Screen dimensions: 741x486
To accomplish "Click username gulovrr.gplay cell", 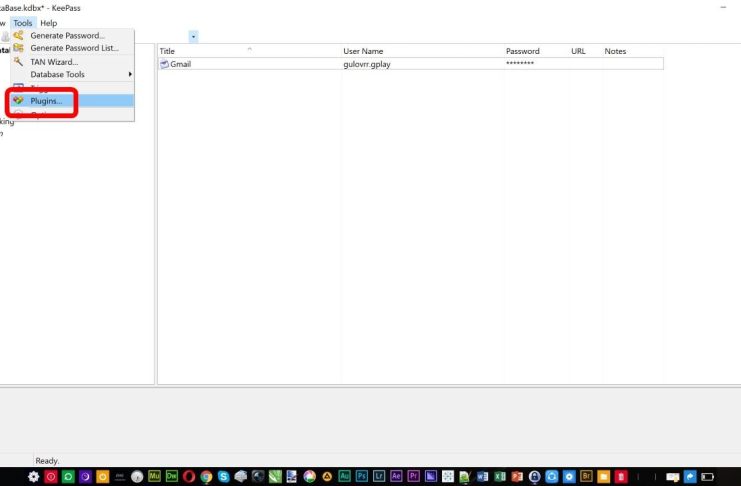I will coord(367,64).
